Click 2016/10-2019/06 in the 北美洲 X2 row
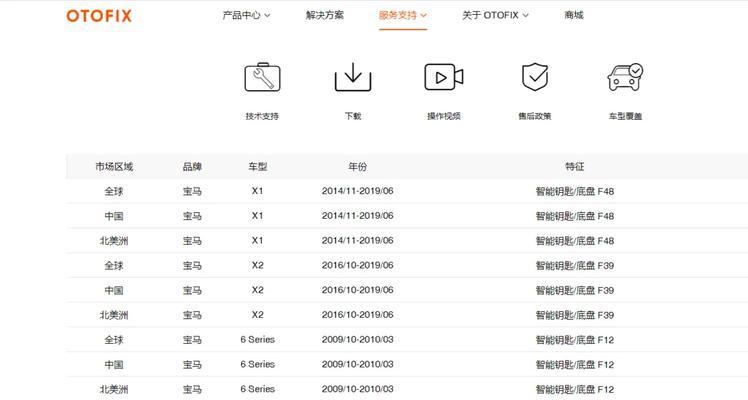Viewport: 748px width, 400px height. tap(358, 315)
